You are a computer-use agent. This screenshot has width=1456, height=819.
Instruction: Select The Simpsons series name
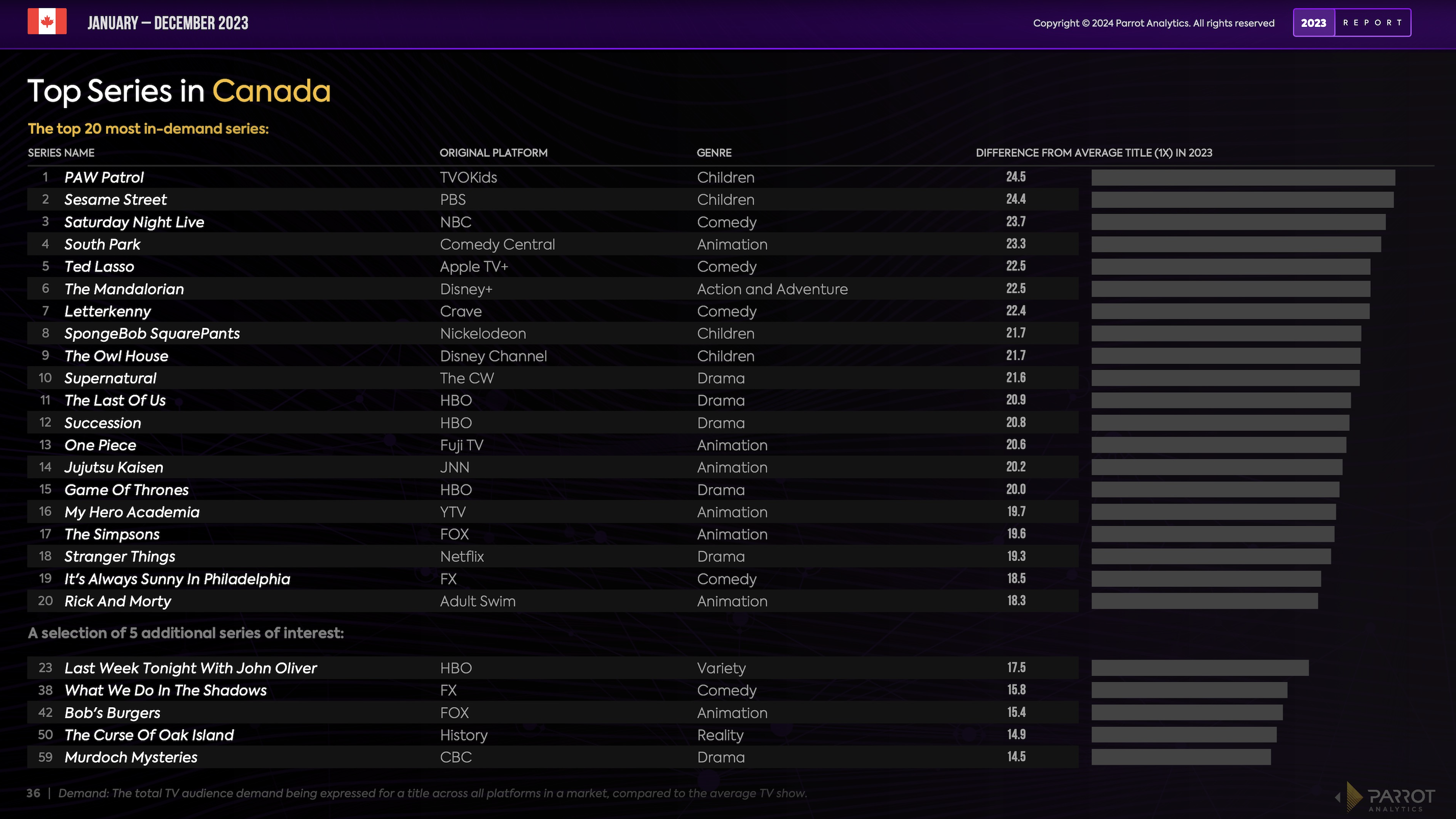point(112,534)
